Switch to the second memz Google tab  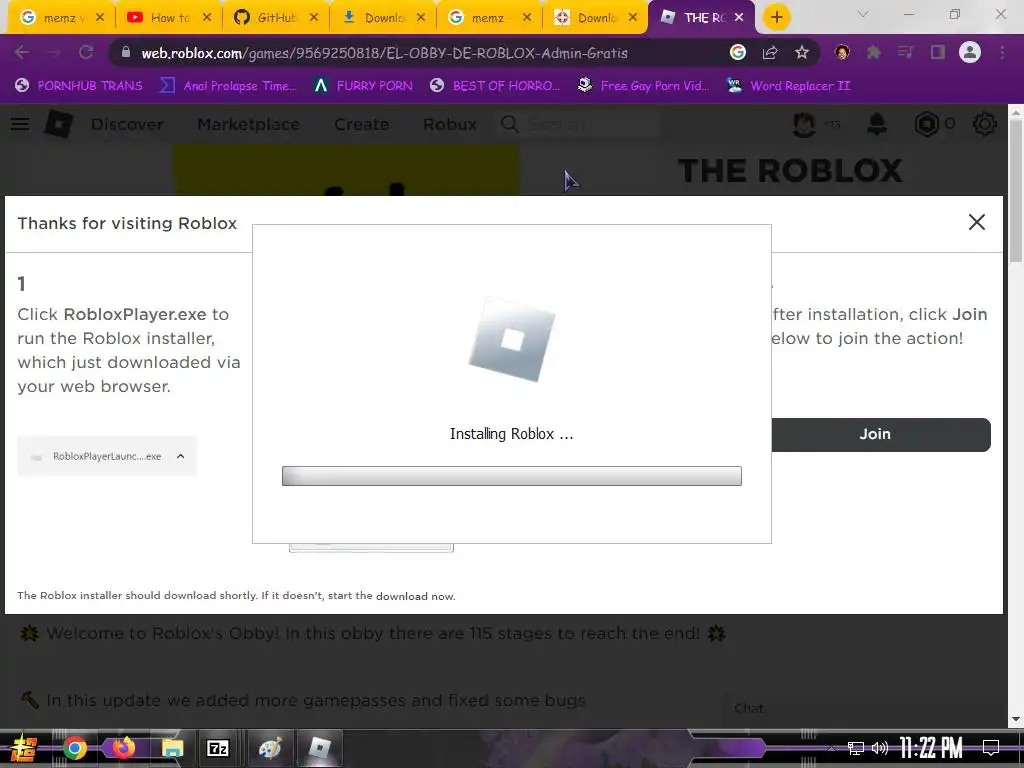pos(490,18)
